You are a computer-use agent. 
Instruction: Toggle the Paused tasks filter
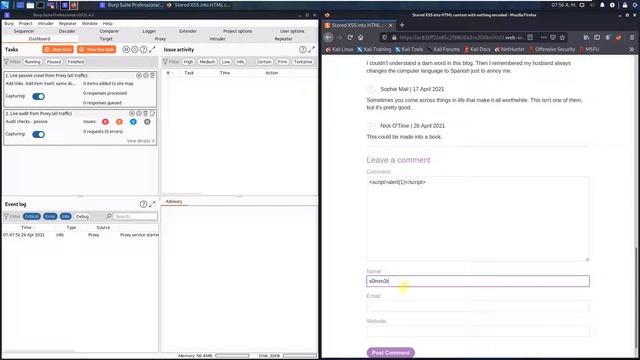pyautogui.click(x=54, y=62)
